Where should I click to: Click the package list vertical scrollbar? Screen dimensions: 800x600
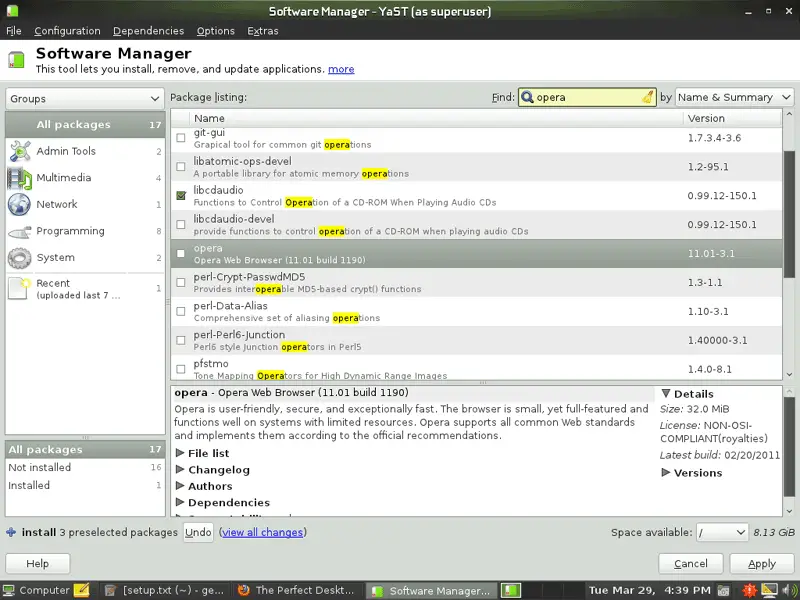788,250
